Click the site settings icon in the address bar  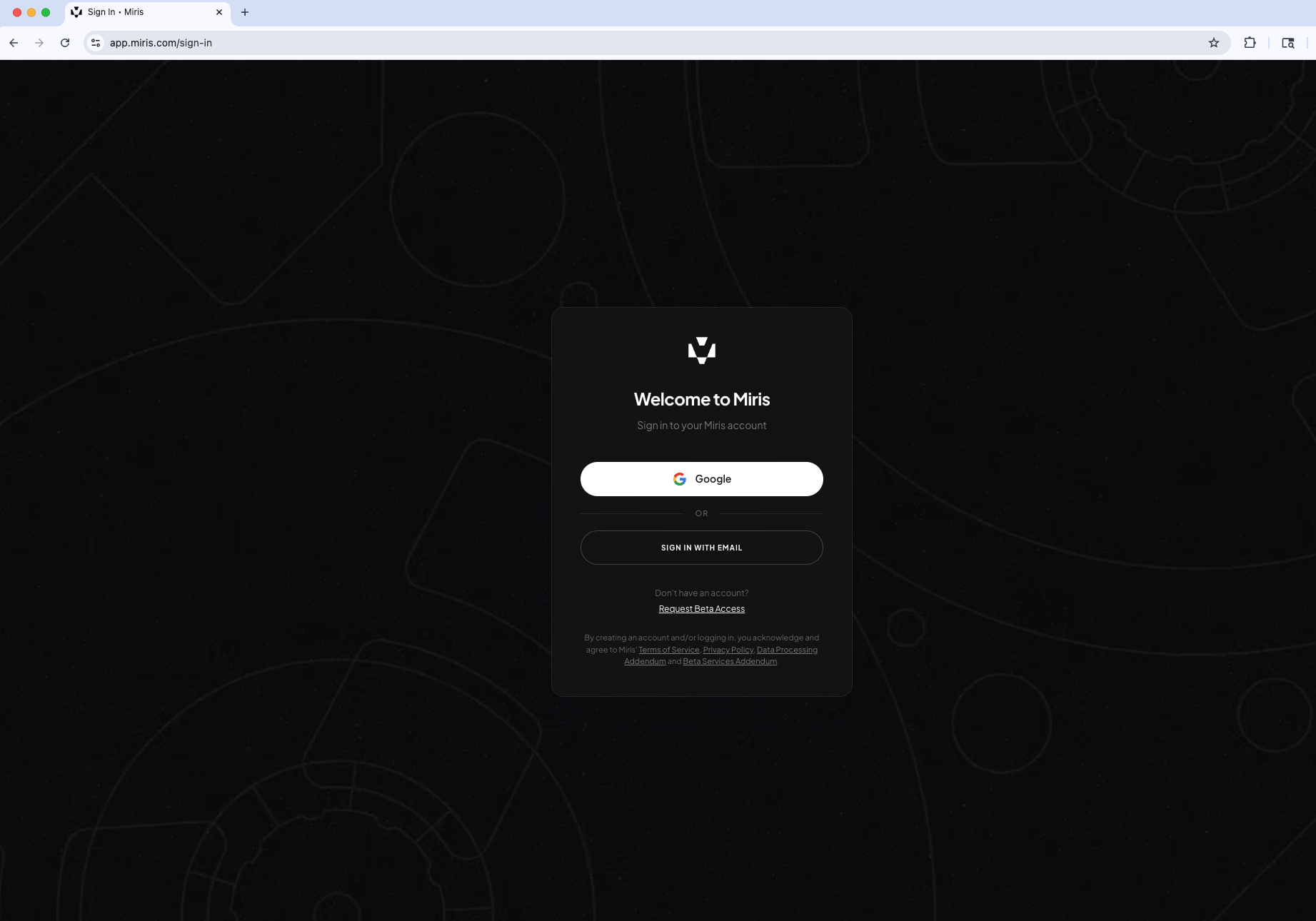(x=95, y=43)
